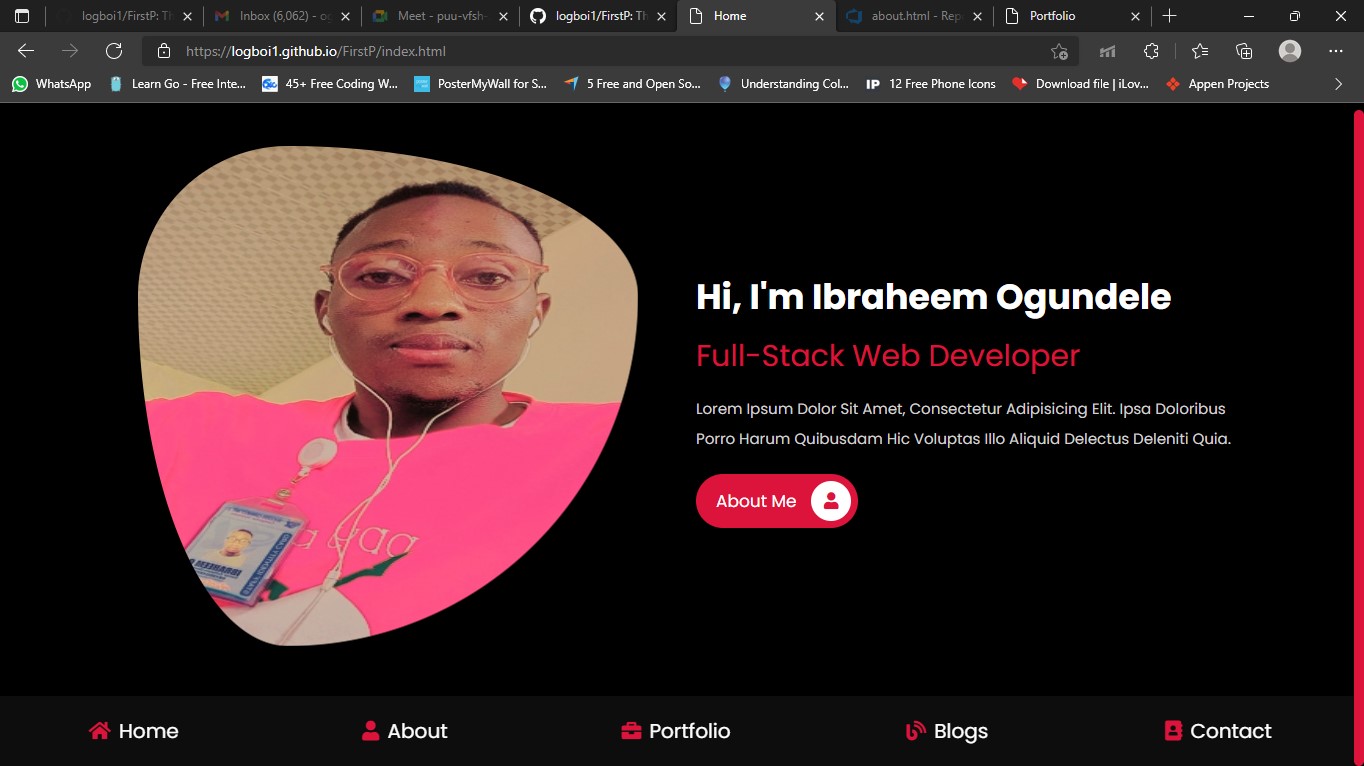Screen dimensions: 1364x766
Task: Go back using the back arrow
Action: click(x=24, y=50)
